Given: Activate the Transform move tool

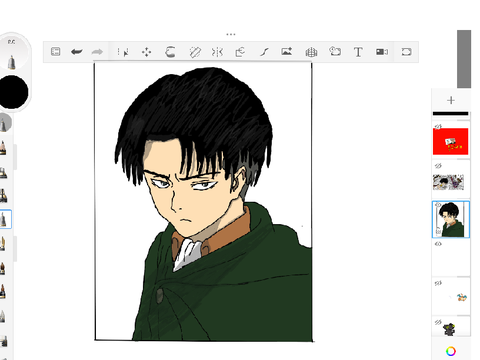Looking at the screenshot, I should (146, 52).
